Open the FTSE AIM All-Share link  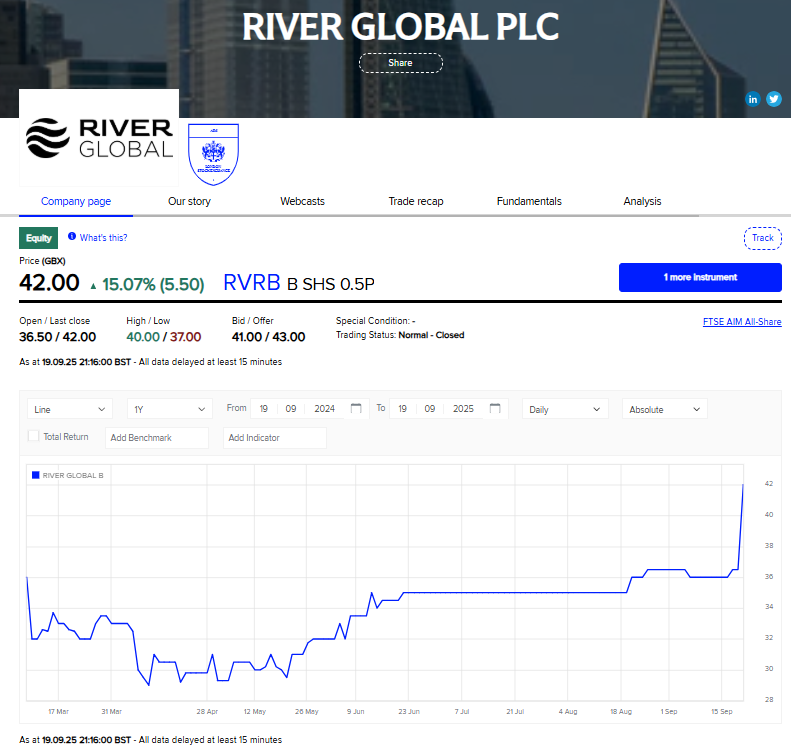742,322
